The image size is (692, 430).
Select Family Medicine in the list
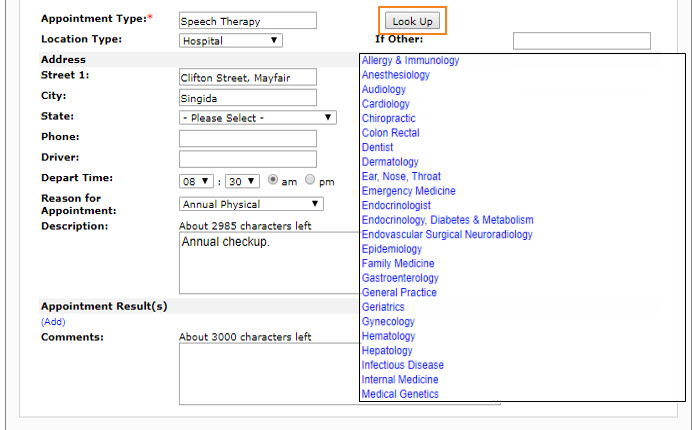[x=398, y=264]
